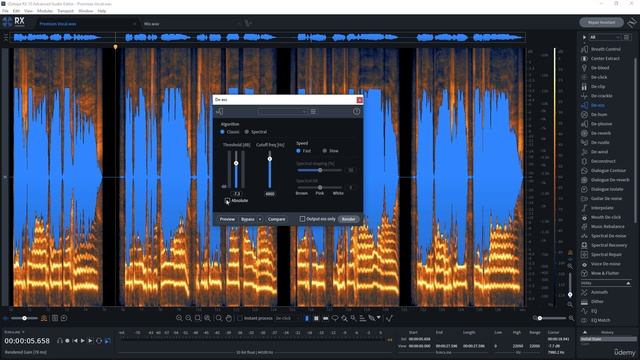Click the Threshold slider handle
This screenshot has width=640, height=360.
coord(236,163)
